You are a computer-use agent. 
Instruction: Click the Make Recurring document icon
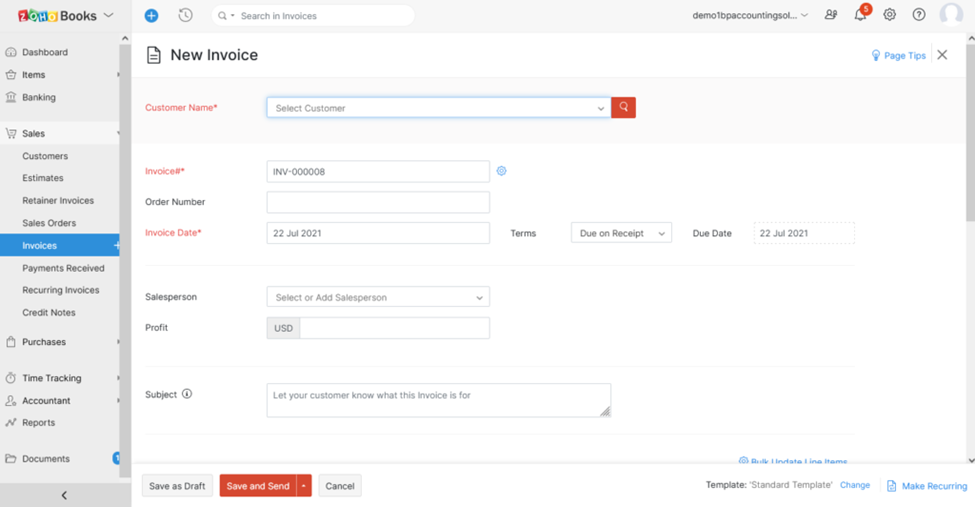point(891,486)
